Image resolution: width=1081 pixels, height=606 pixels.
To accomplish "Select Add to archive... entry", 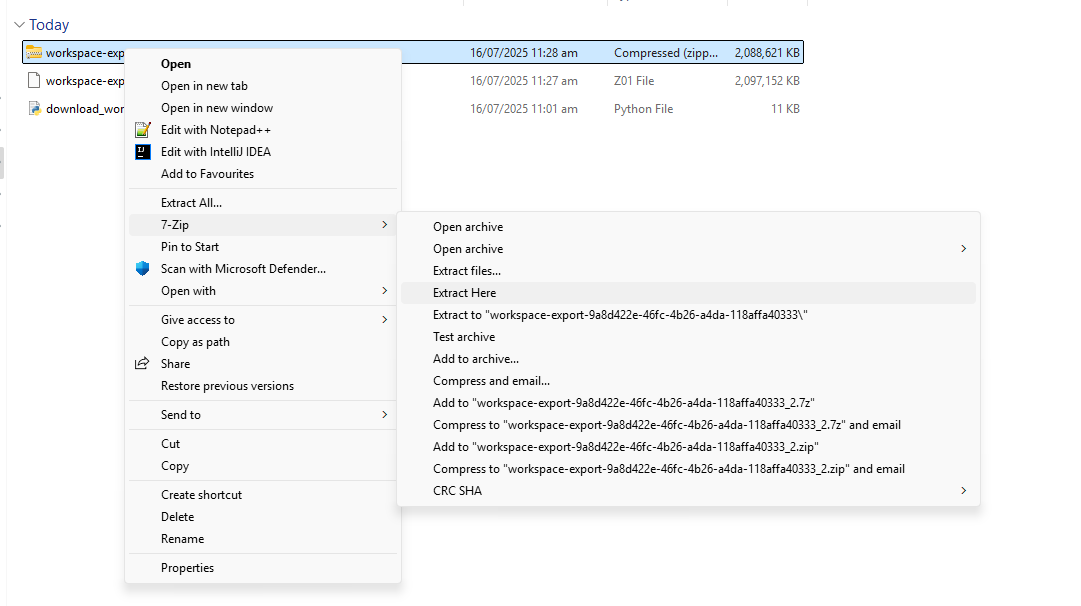I will point(476,359).
